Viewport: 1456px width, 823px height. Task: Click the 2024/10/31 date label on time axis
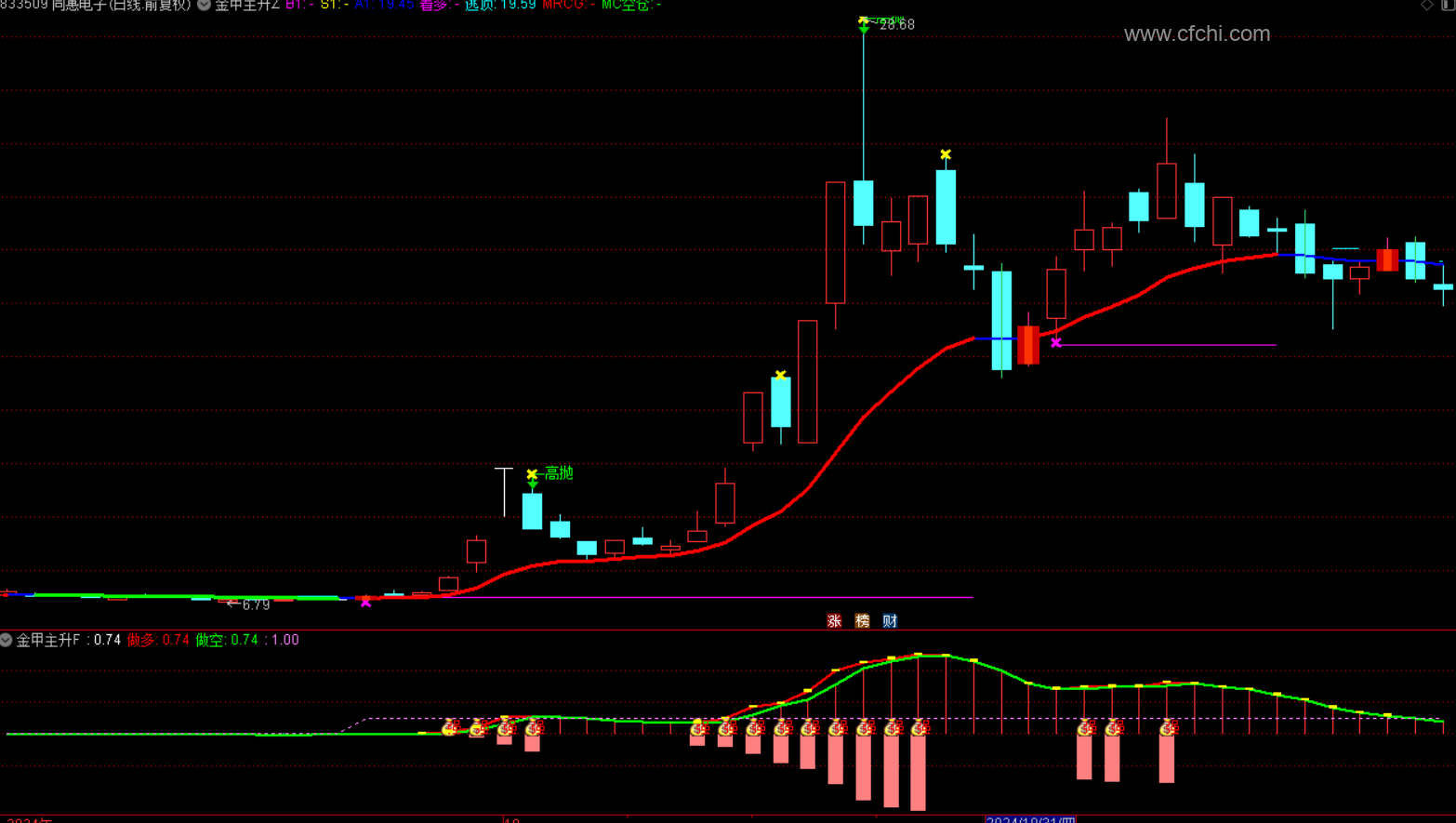pyautogui.click(x=1030, y=819)
